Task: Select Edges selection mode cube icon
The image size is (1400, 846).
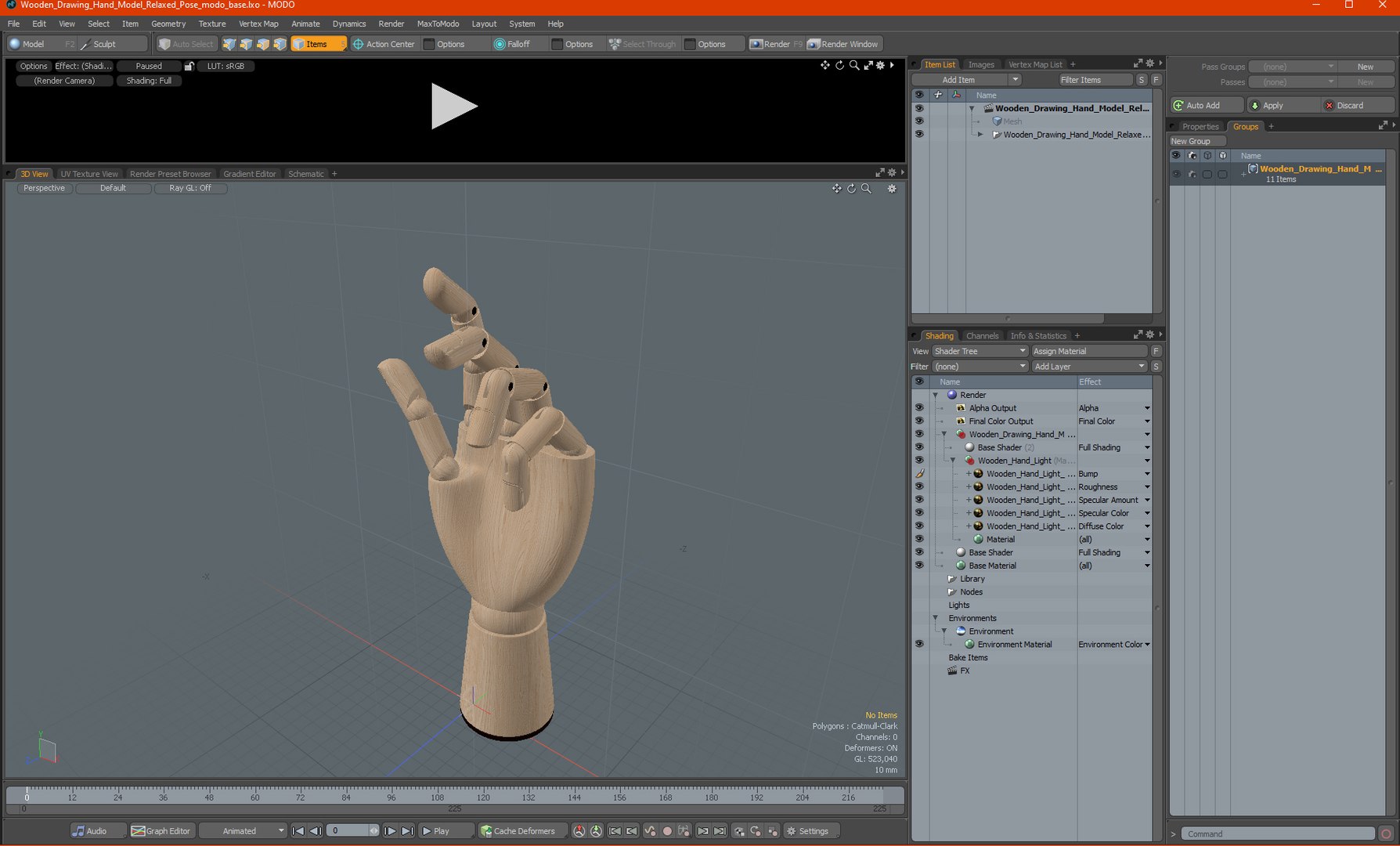Action: tap(246, 44)
